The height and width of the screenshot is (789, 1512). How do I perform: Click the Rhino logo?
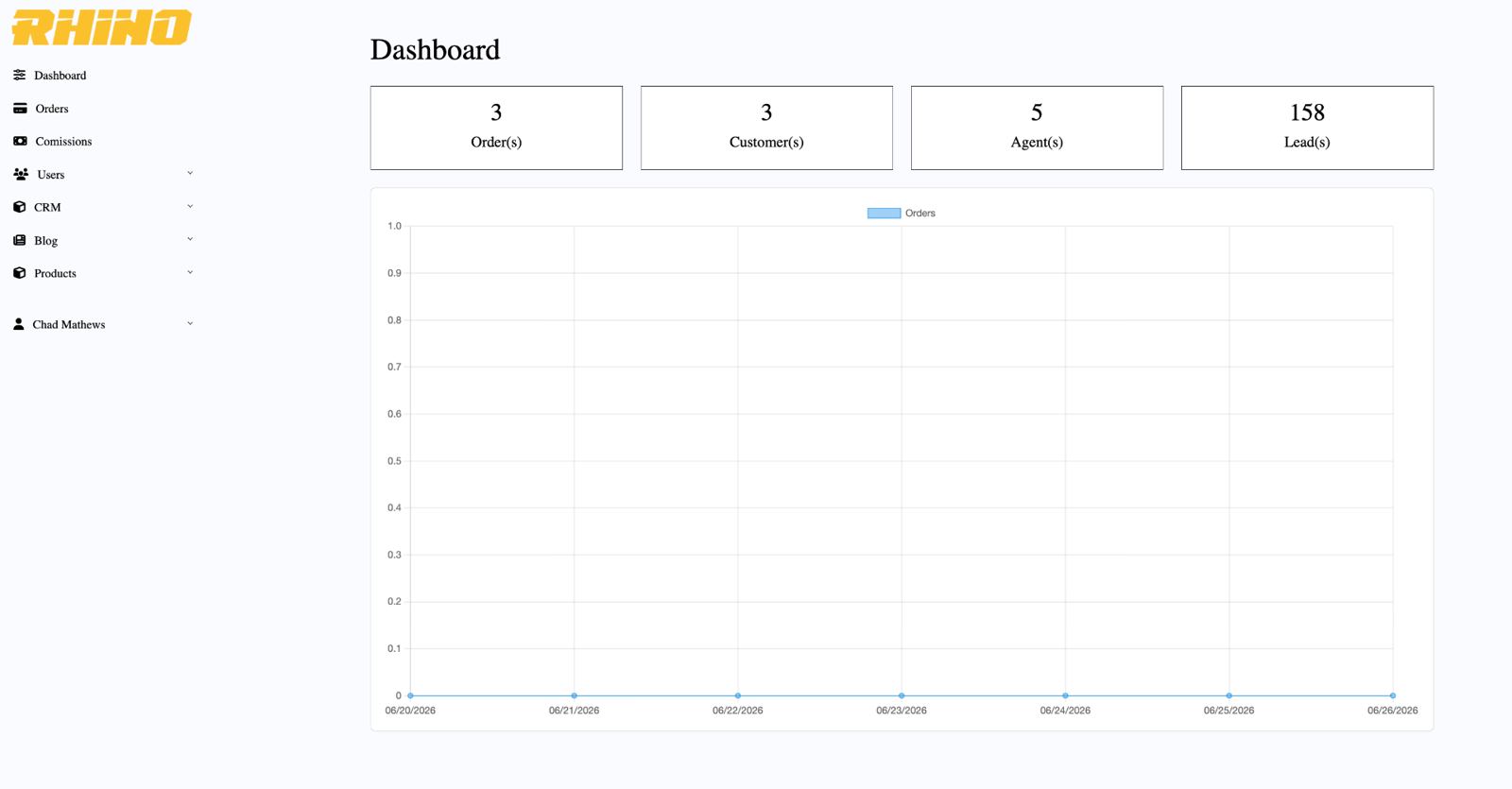tap(101, 27)
